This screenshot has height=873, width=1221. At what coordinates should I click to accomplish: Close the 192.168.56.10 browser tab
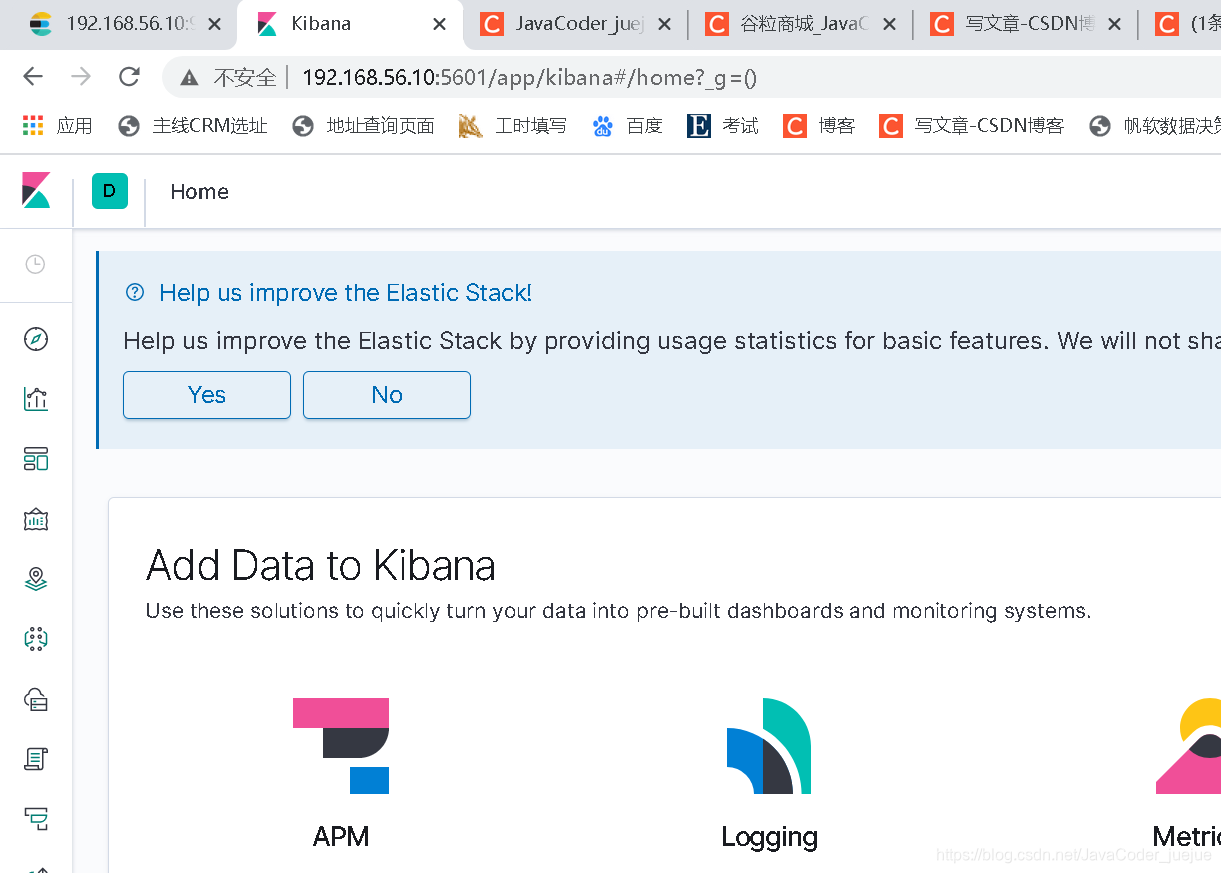tap(214, 24)
